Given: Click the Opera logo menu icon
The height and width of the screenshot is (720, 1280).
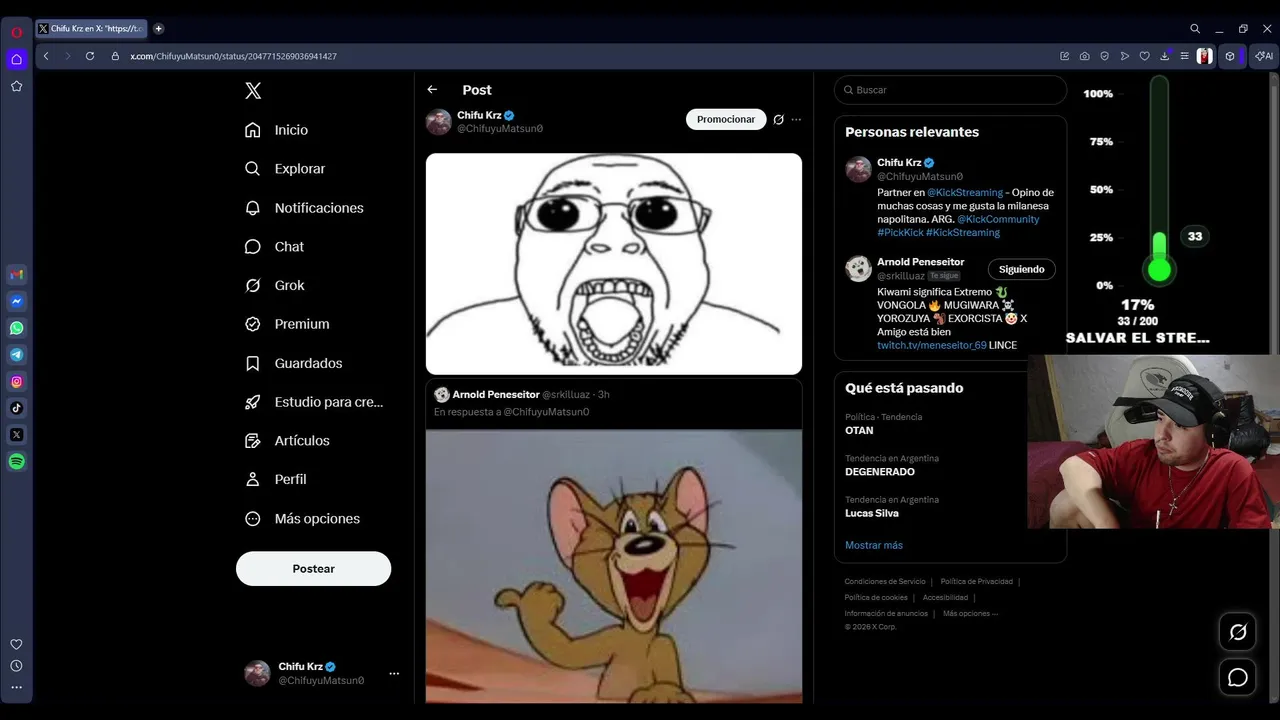Looking at the screenshot, I should 16,32.
